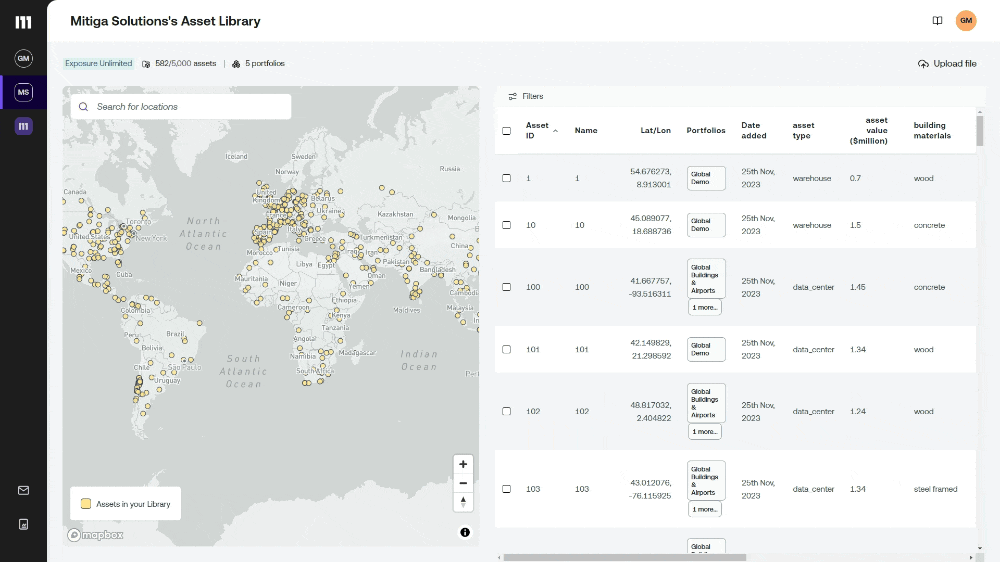Click the documentation book icon in the header
Viewport: 1000px width, 562px height.
[937, 20]
